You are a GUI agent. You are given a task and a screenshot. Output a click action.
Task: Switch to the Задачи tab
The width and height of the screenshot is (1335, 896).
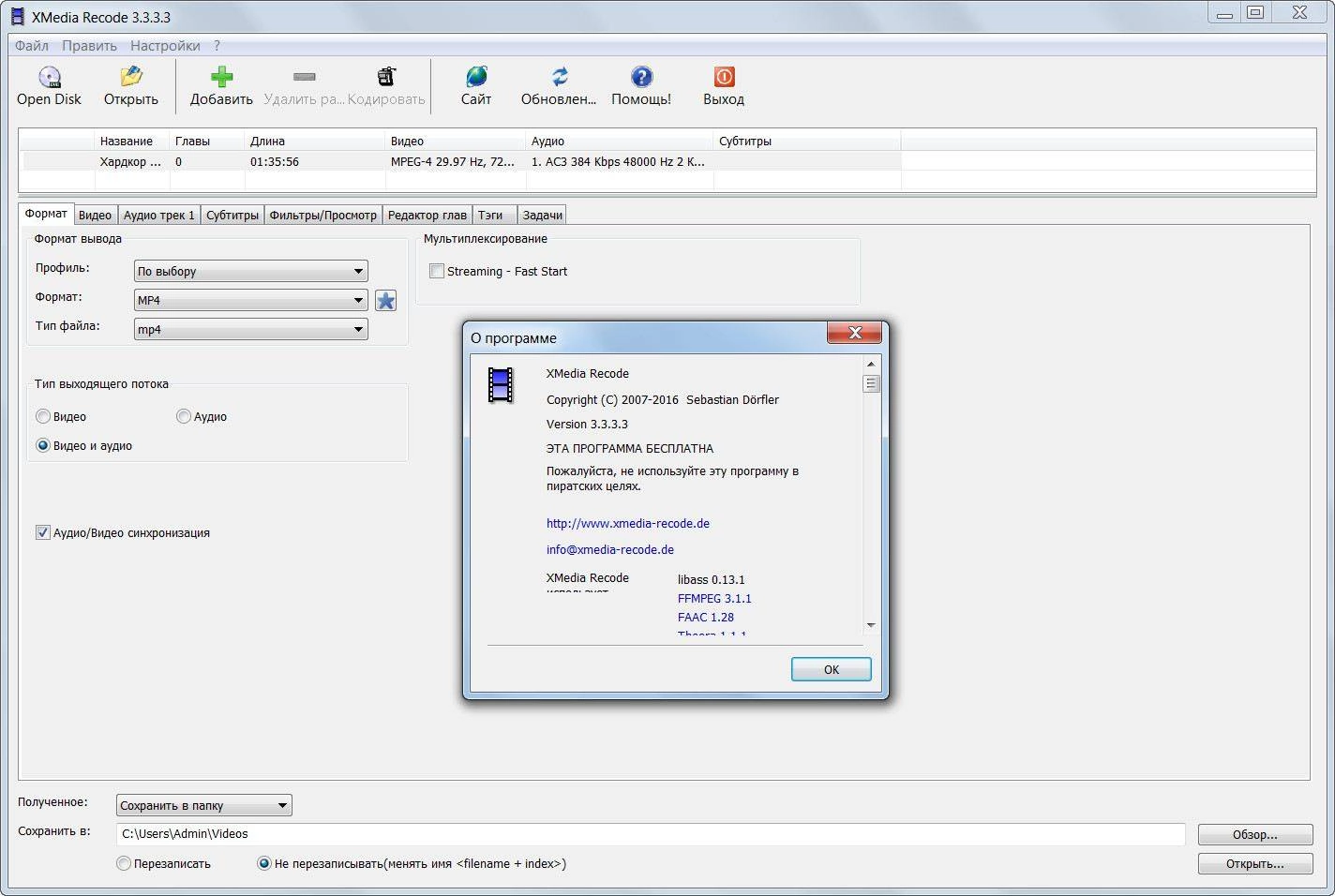pos(542,215)
